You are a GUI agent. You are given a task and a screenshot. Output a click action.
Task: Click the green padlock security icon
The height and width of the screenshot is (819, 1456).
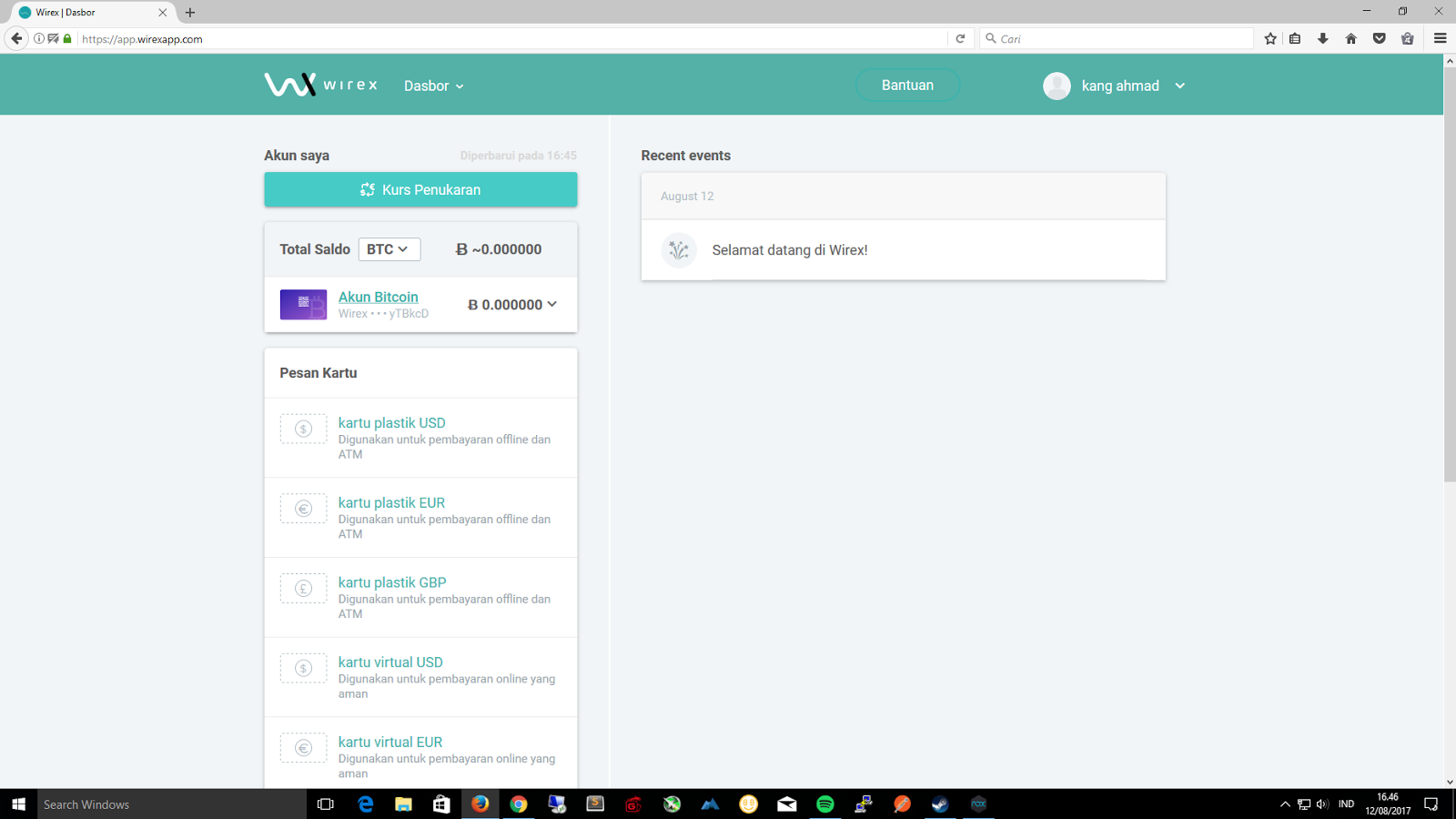pos(67,38)
